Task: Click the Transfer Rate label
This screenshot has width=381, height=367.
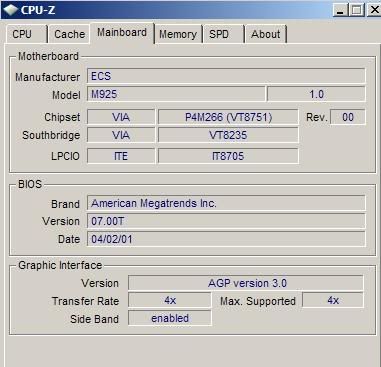Action: 85,301
